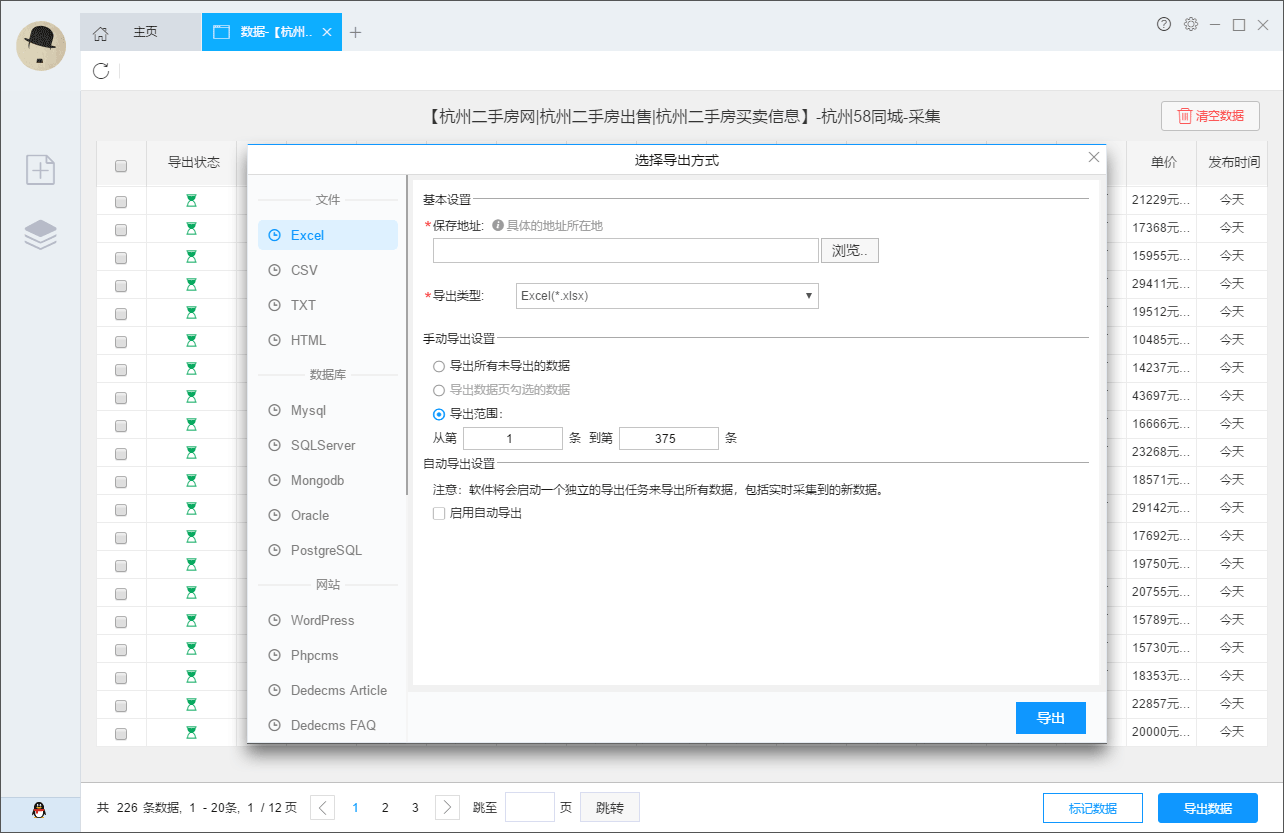Select the 导出所有未导出的数据 radio button
Viewport: 1284px width, 833px height.
(439, 366)
